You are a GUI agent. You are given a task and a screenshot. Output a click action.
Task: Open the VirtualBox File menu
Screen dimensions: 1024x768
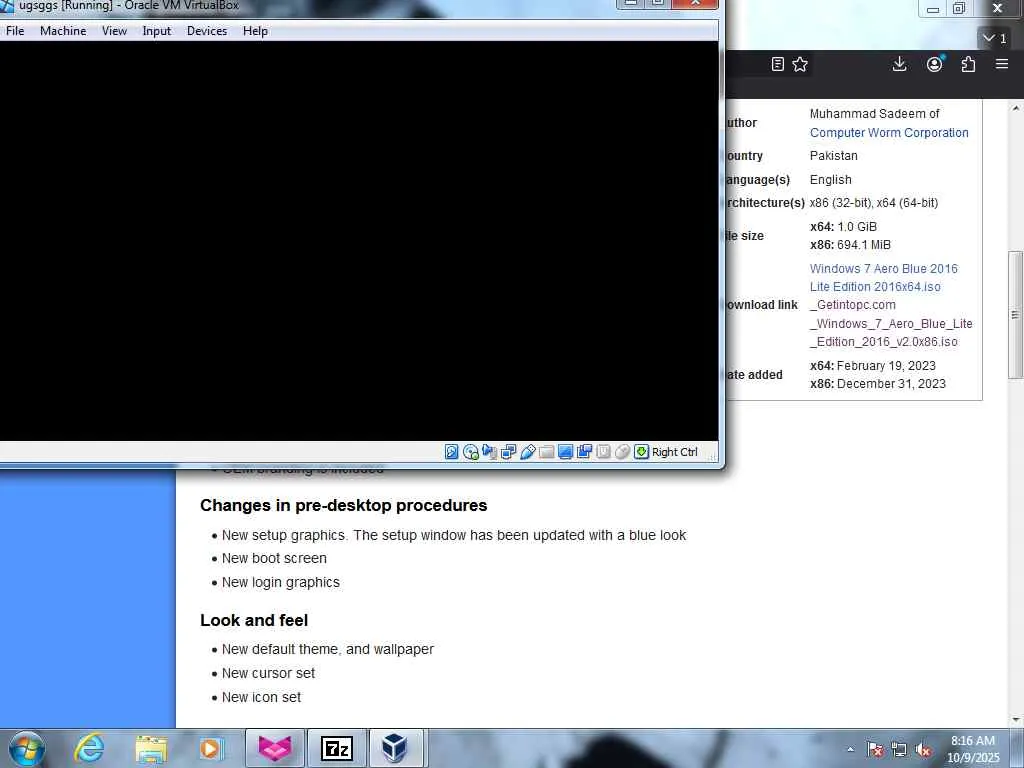coord(15,31)
